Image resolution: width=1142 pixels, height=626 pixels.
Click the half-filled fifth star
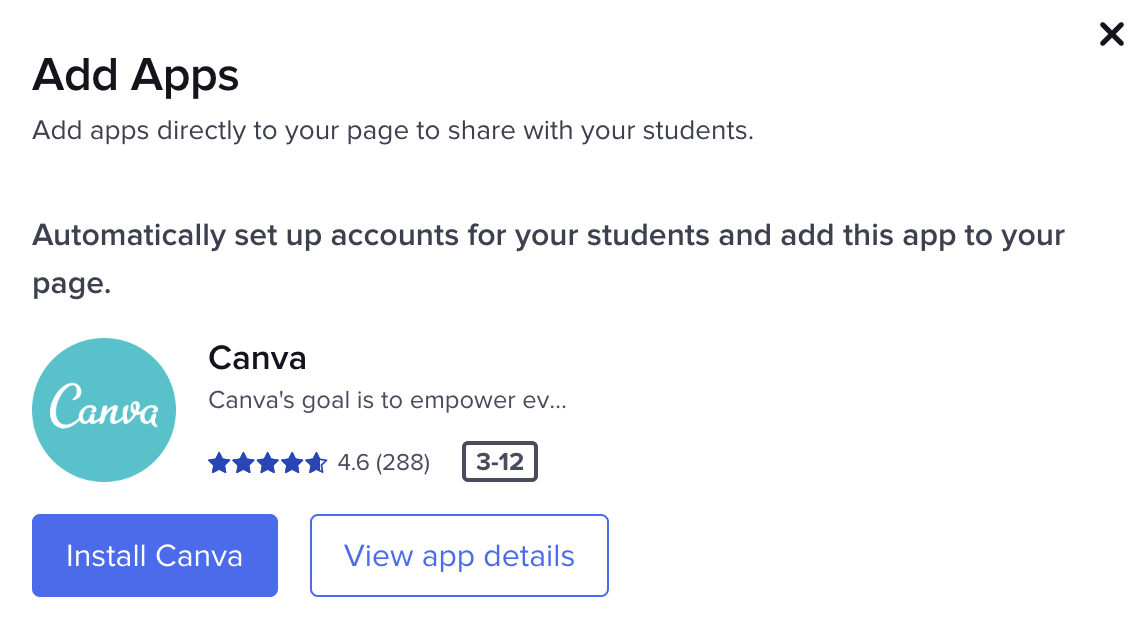click(x=318, y=462)
